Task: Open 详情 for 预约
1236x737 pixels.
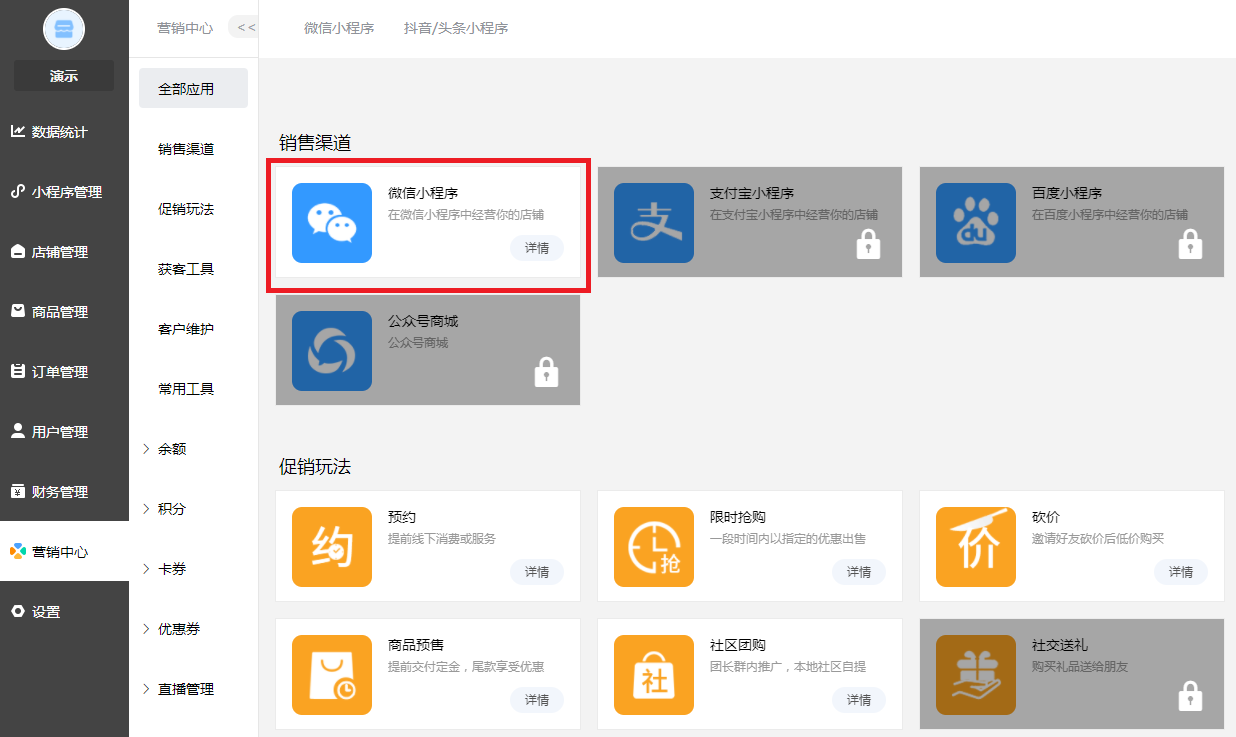Action: (x=537, y=572)
